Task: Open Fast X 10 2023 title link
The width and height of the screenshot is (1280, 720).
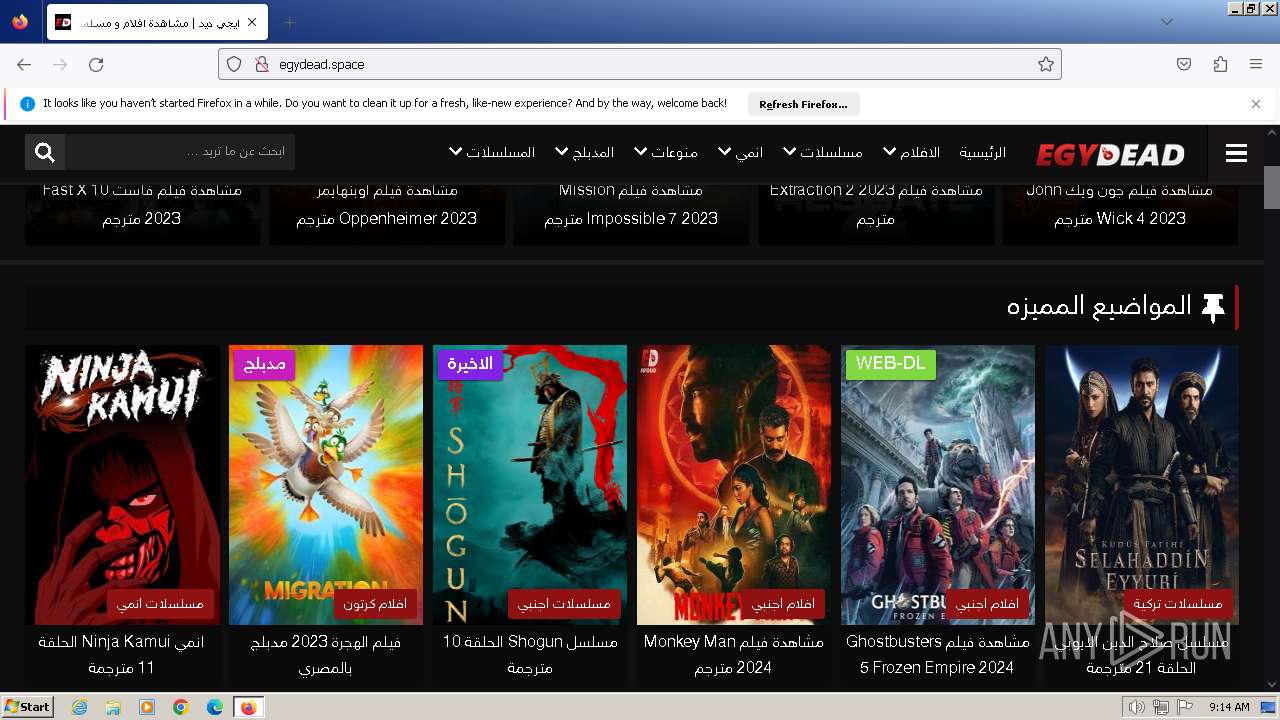Action: [x=142, y=204]
